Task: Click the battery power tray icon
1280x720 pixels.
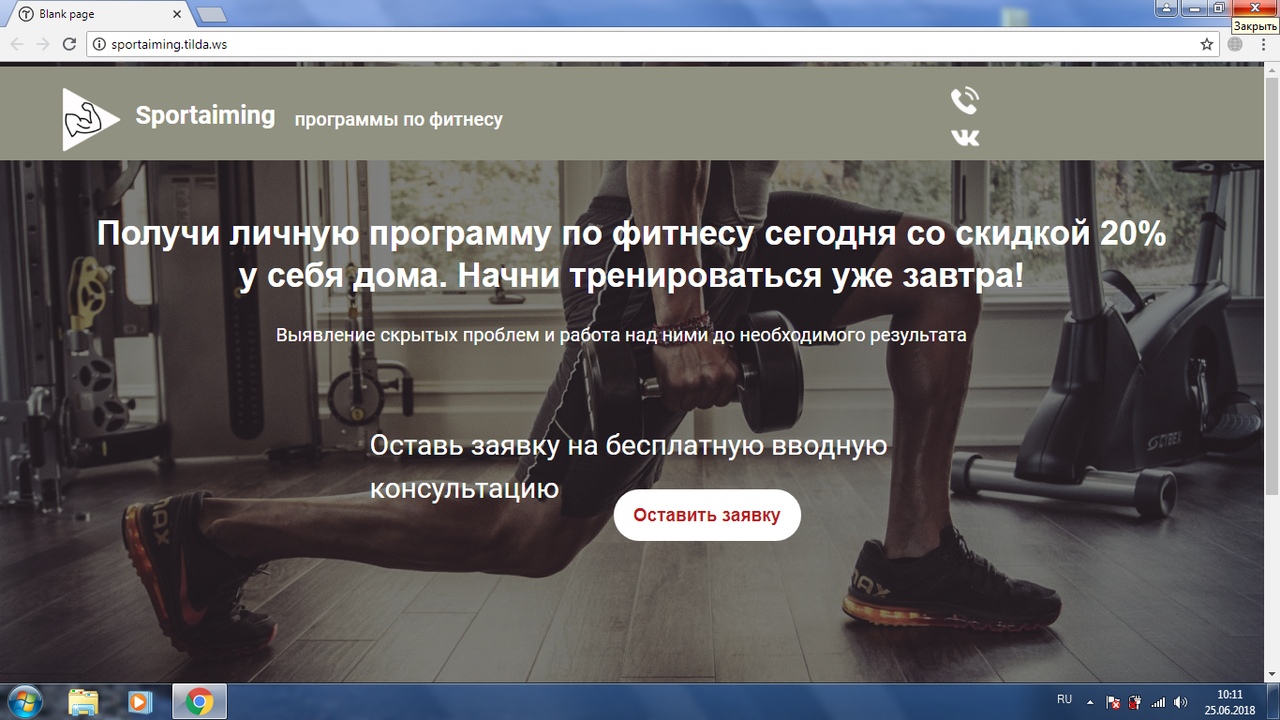Action: click(x=1135, y=702)
